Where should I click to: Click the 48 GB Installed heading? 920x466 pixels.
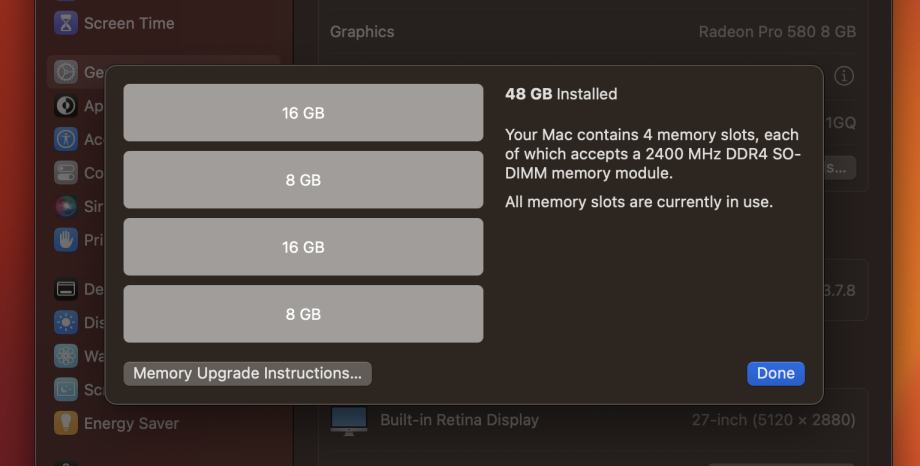tap(561, 94)
